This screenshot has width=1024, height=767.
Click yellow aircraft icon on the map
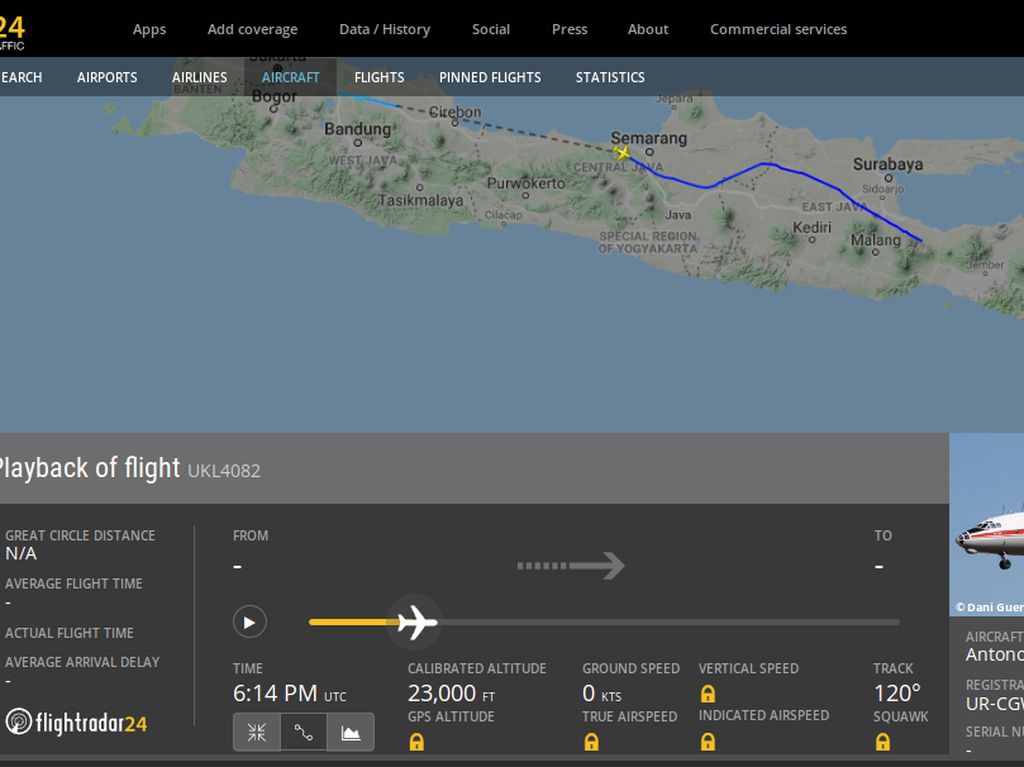(x=622, y=152)
